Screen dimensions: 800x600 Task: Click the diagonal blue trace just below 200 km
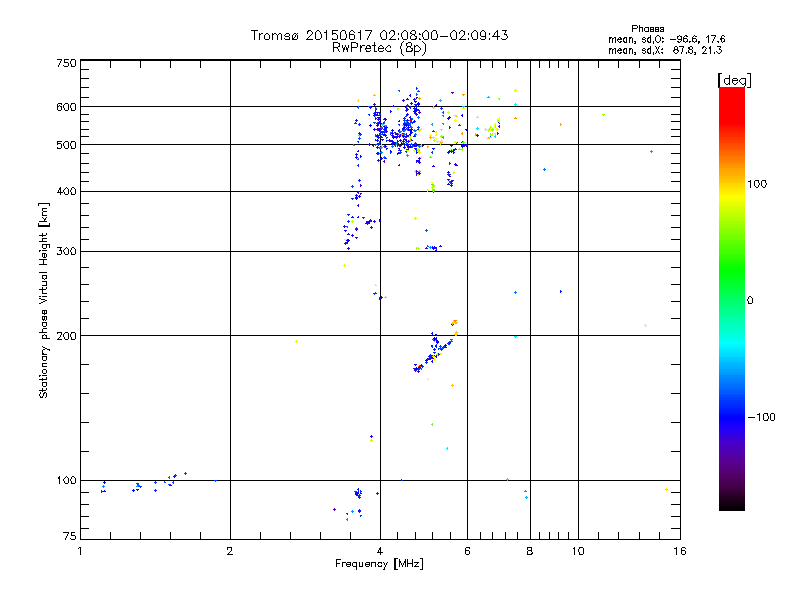point(434,353)
